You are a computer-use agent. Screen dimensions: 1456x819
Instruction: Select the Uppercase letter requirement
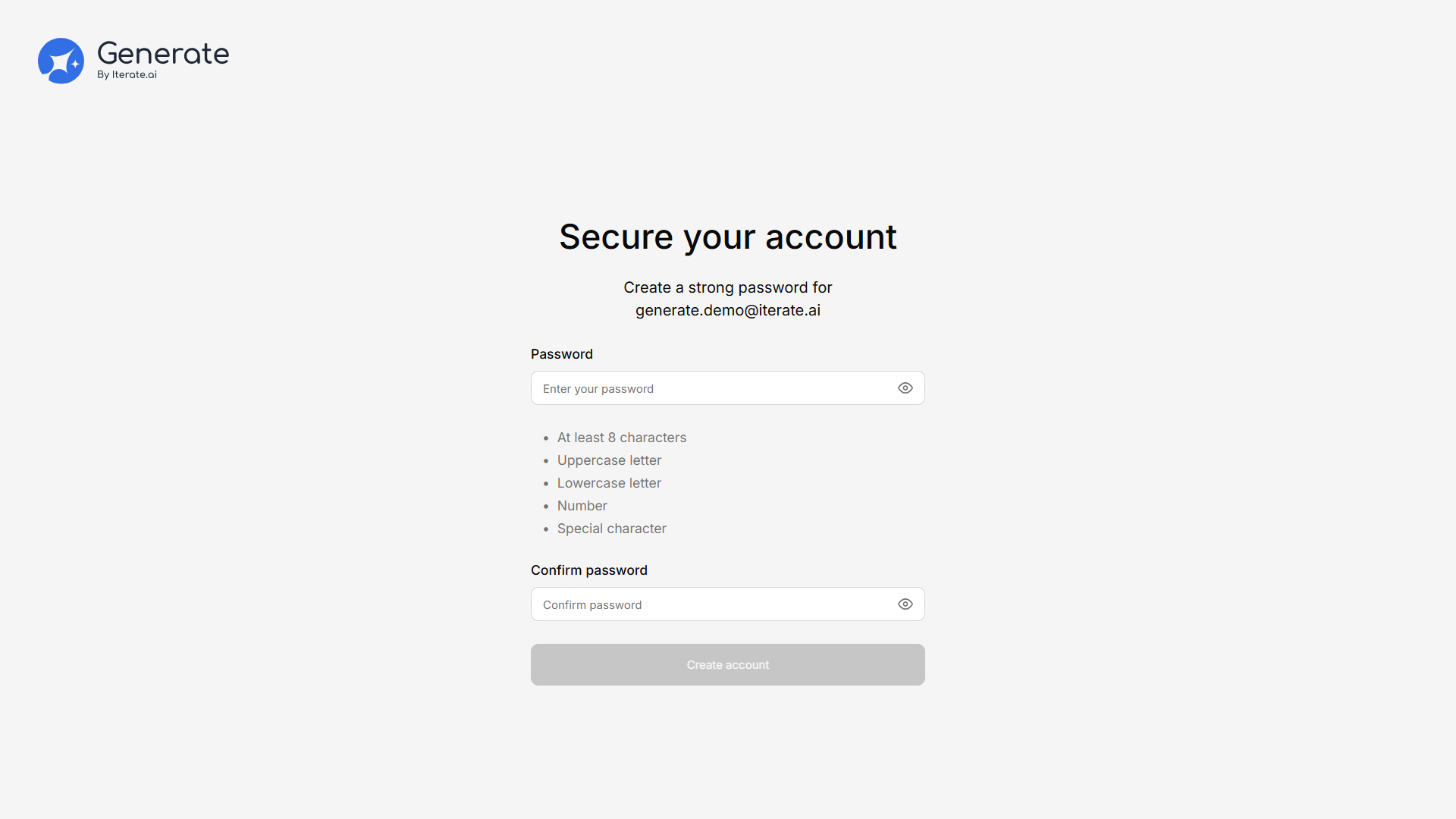tap(609, 460)
